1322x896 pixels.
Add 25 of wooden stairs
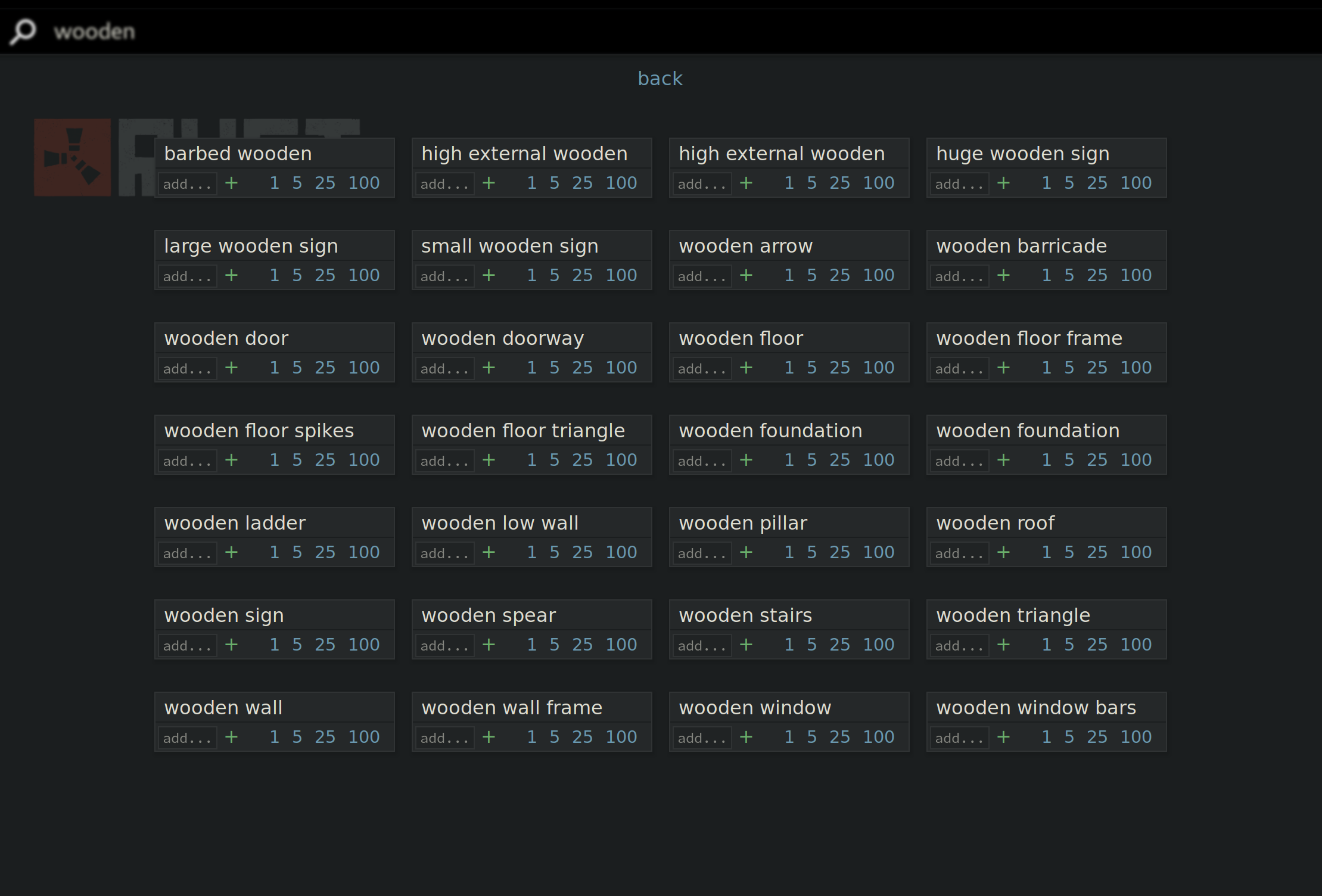(x=839, y=645)
